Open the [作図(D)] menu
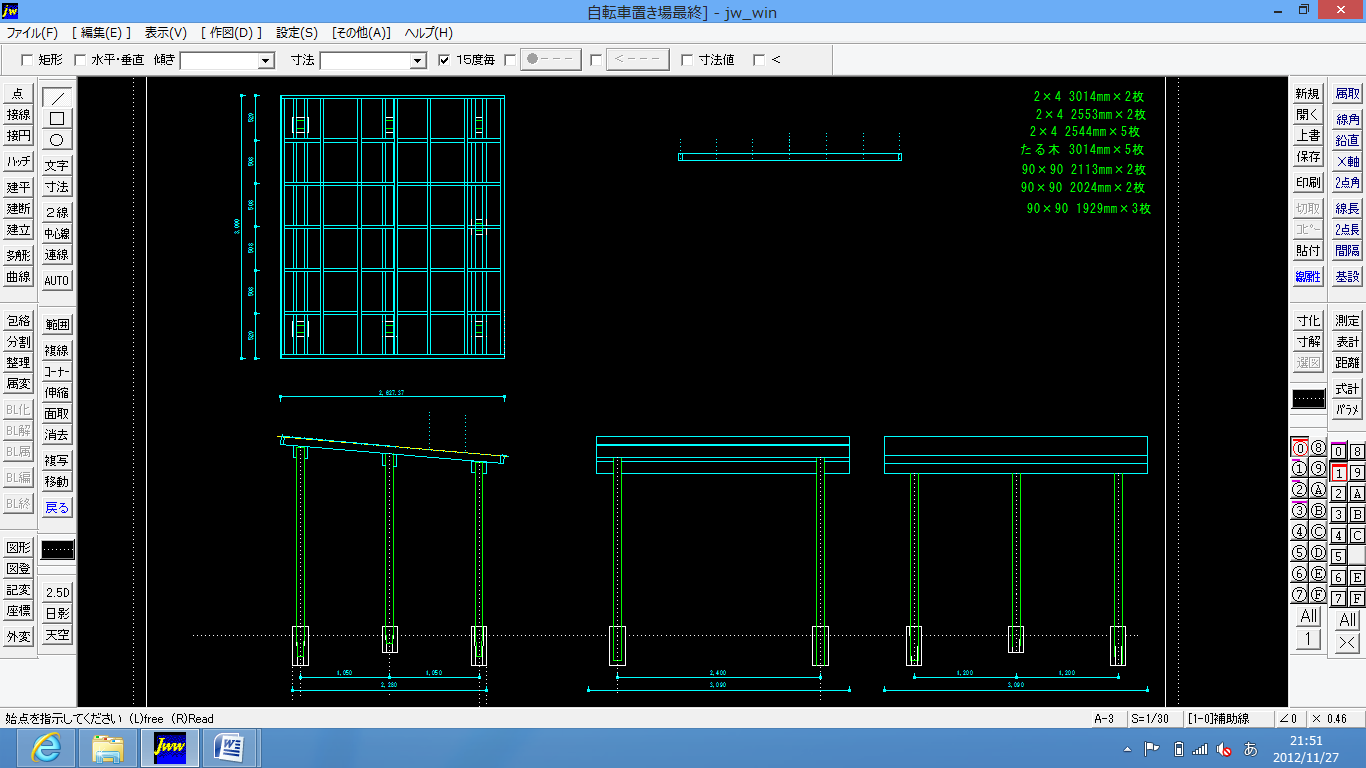The width and height of the screenshot is (1366, 768). pos(231,33)
